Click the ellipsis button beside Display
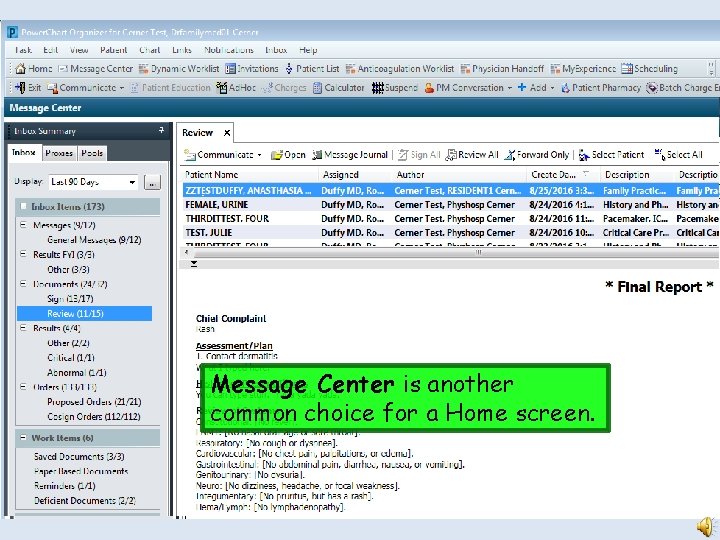 (x=152, y=183)
